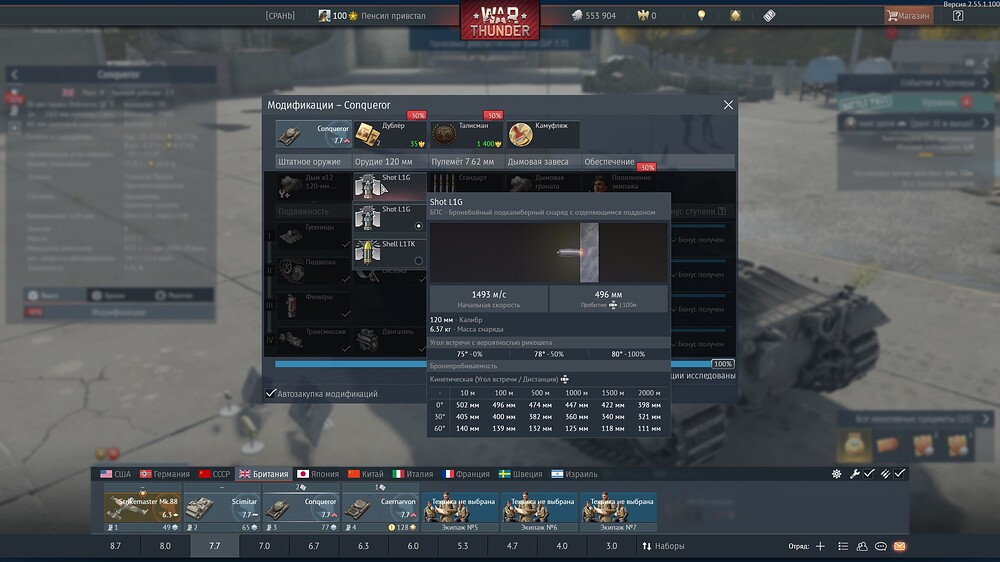
Task: Click the ticket icon in top bar
Action: [769, 15]
